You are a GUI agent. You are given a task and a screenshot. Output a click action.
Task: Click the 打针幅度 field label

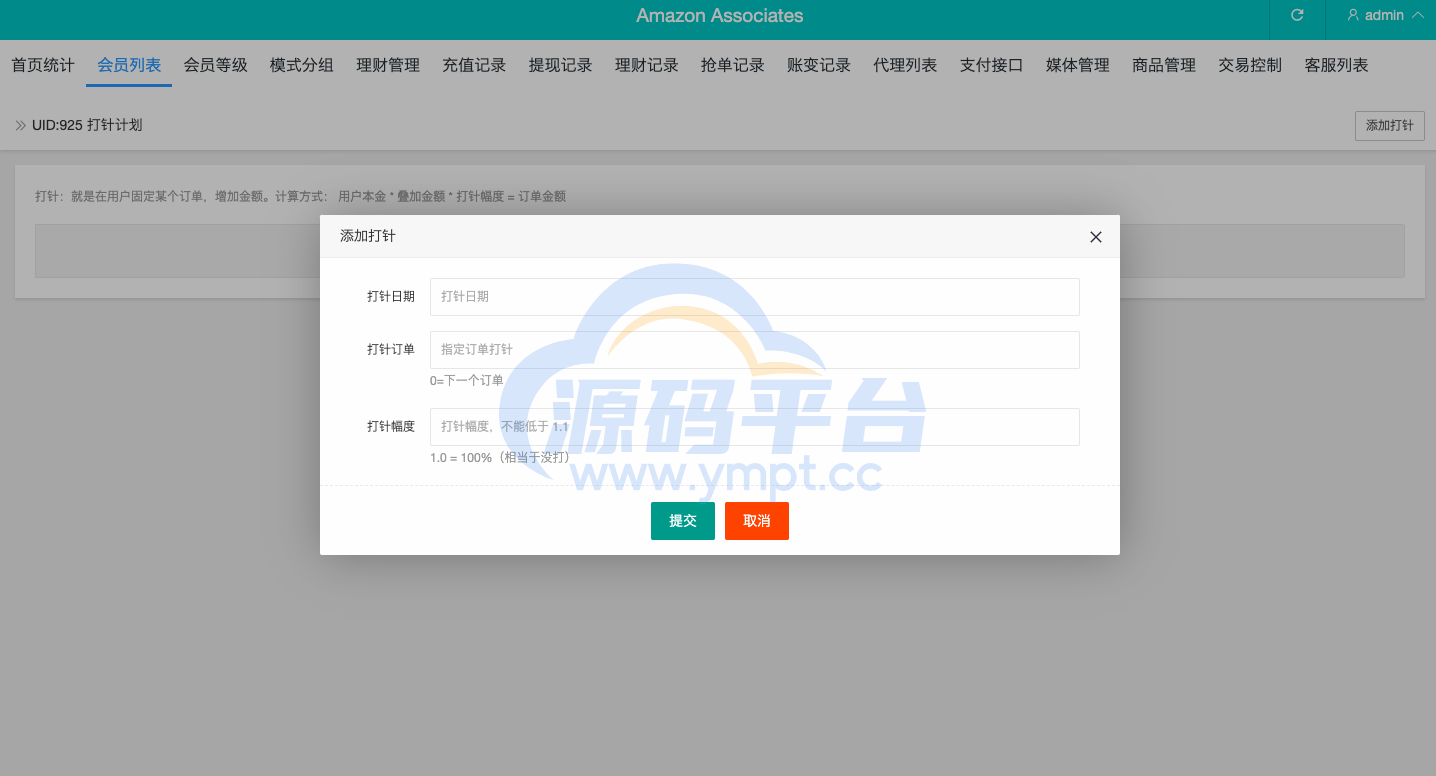click(x=391, y=427)
